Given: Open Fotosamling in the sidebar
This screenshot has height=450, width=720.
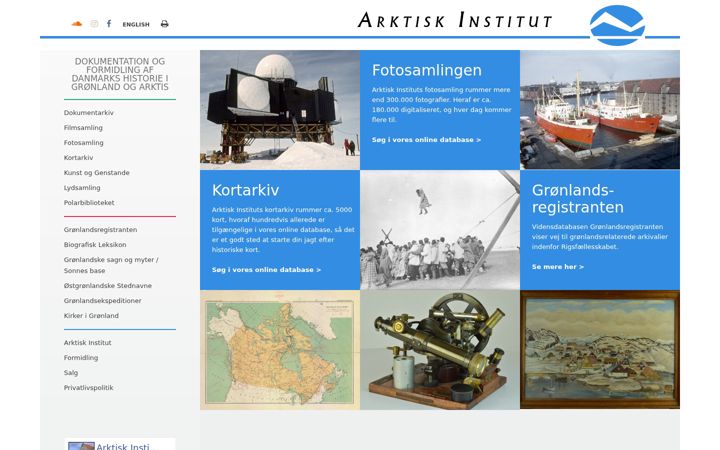Looking at the screenshot, I should click(x=84, y=143).
